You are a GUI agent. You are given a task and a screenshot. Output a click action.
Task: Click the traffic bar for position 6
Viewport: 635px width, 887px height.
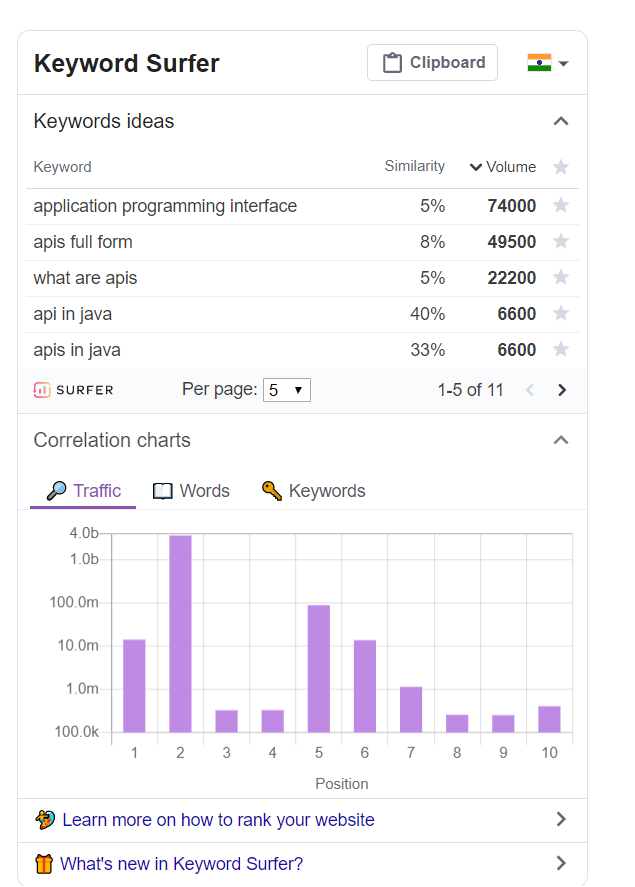click(365, 686)
